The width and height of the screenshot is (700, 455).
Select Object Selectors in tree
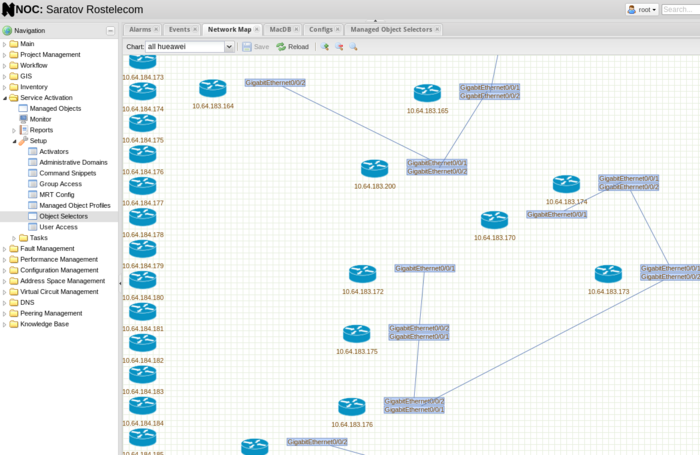coord(63,216)
